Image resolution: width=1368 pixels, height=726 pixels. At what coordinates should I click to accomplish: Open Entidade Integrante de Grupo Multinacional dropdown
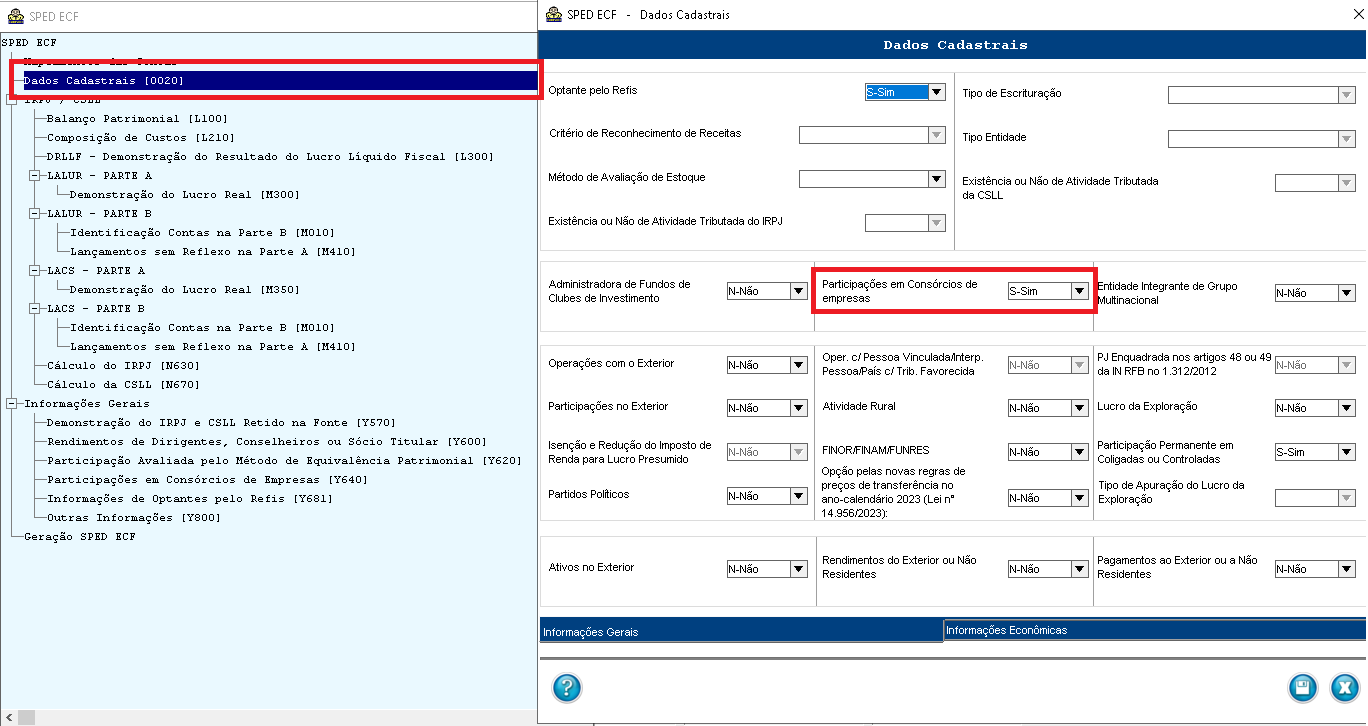click(1346, 293)
